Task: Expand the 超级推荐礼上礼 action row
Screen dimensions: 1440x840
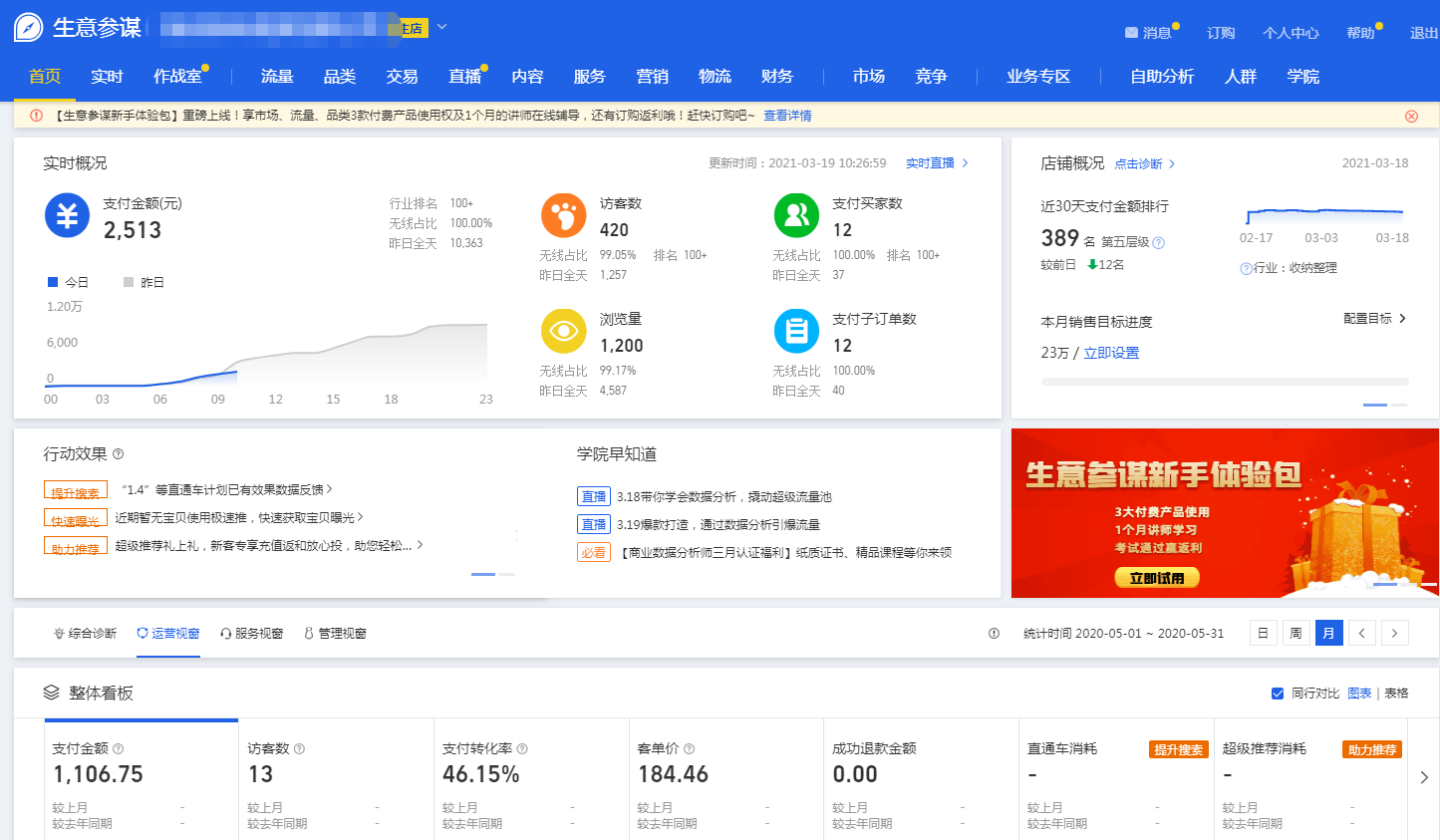Action: [269, 546]
